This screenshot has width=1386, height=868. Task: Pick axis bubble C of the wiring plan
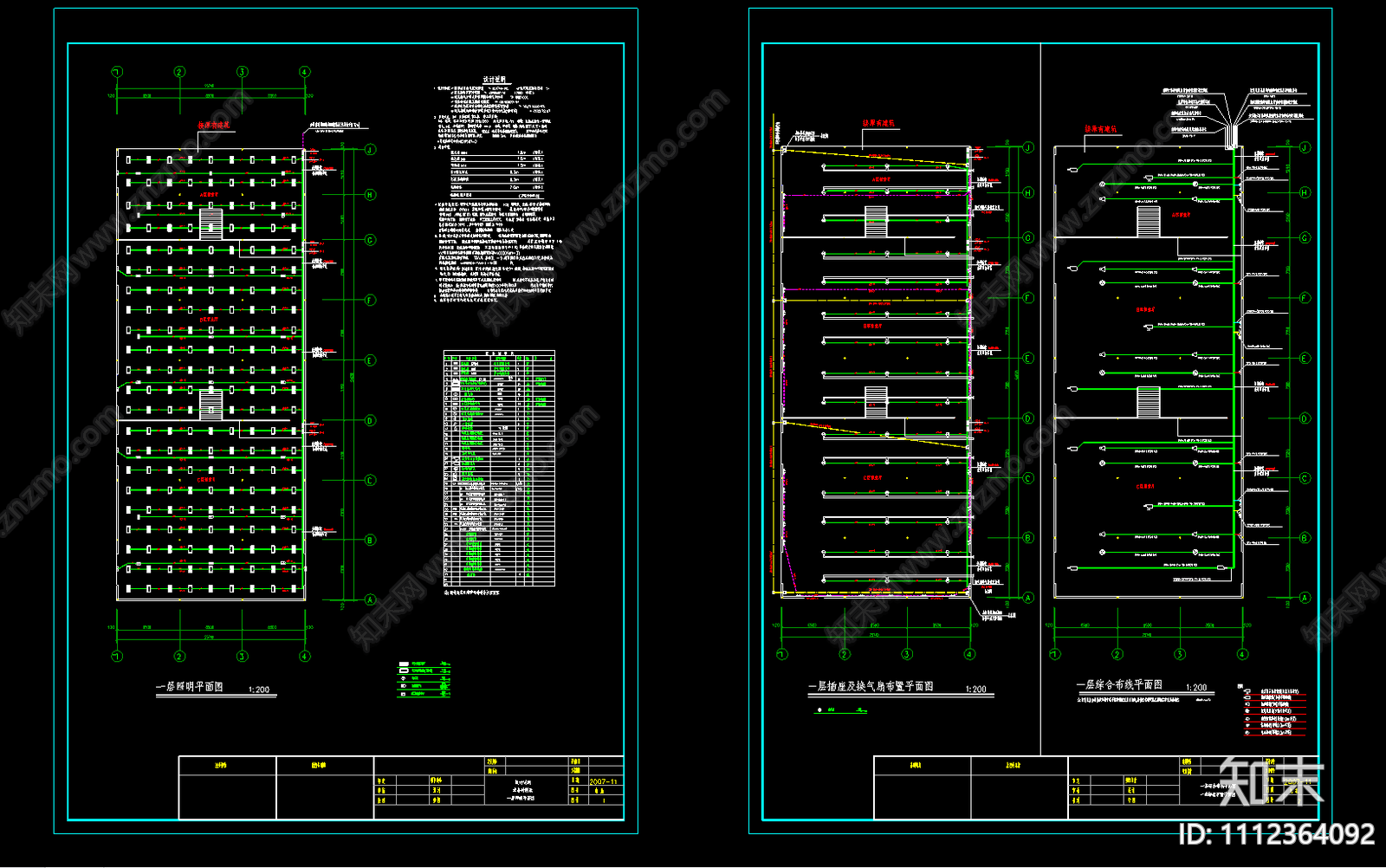pos(1305,478)
